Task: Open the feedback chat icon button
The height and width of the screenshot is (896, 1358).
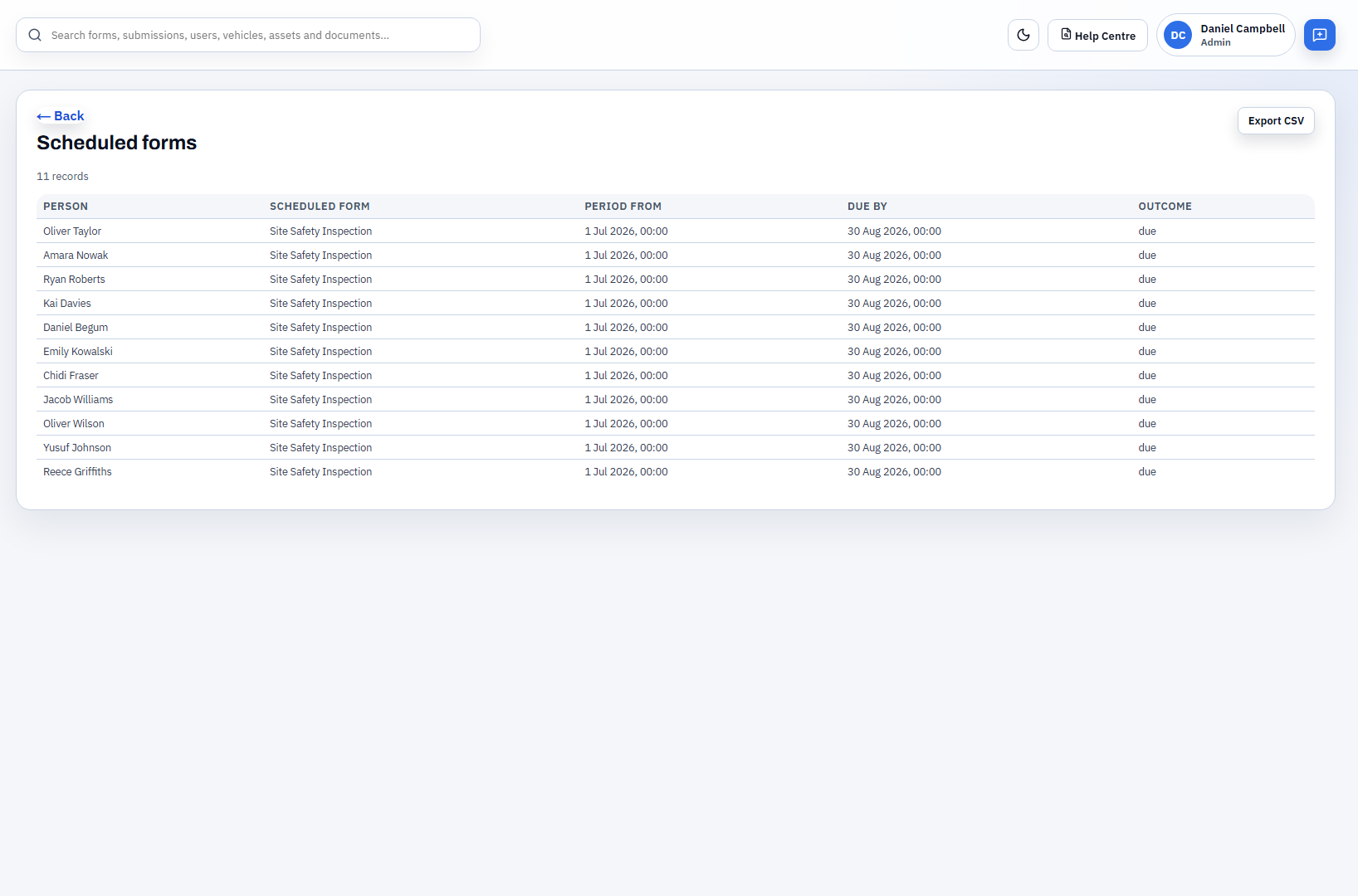Action: (1319, 35)
